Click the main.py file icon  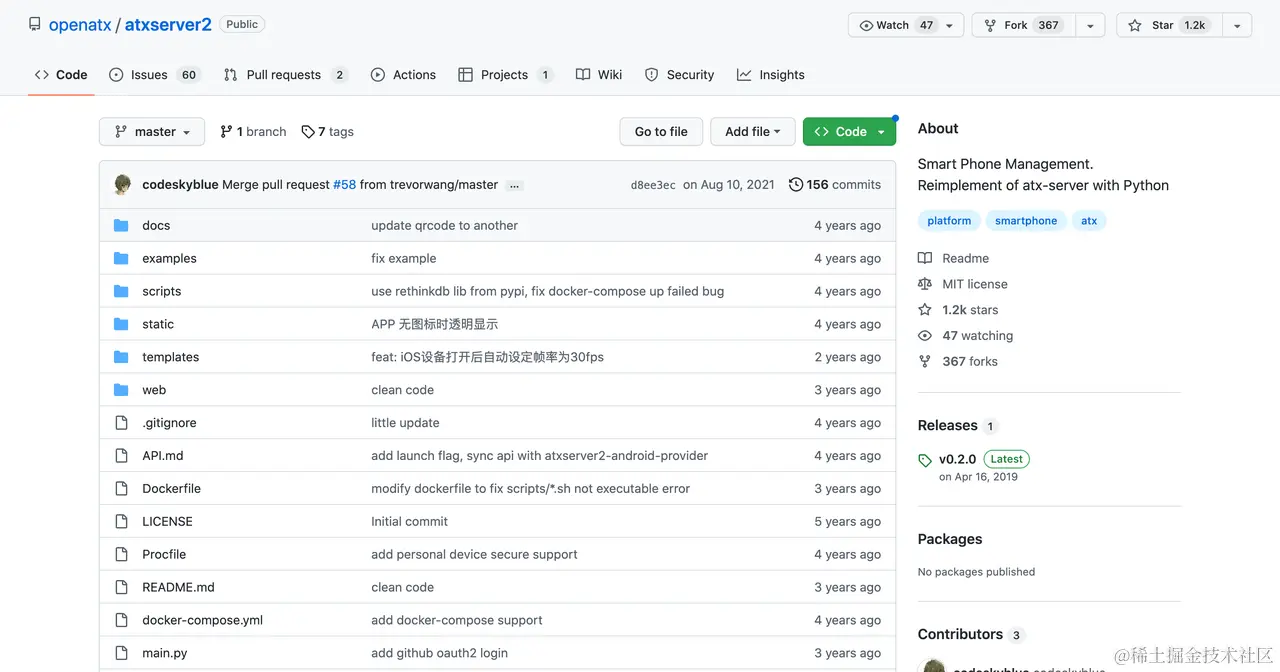point(121,653)
